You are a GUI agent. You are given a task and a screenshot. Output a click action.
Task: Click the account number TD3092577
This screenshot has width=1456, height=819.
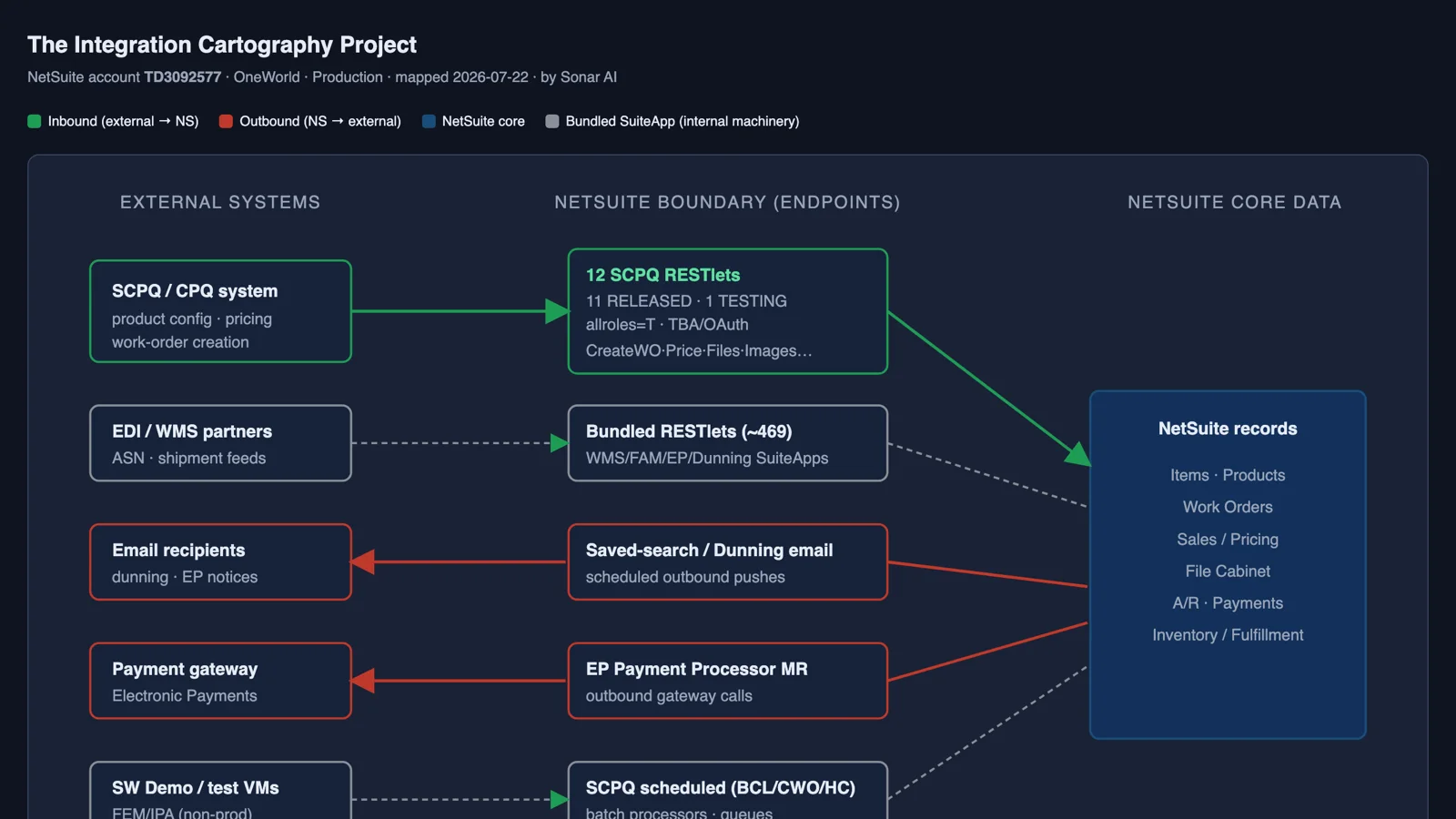tap(183, 77)
